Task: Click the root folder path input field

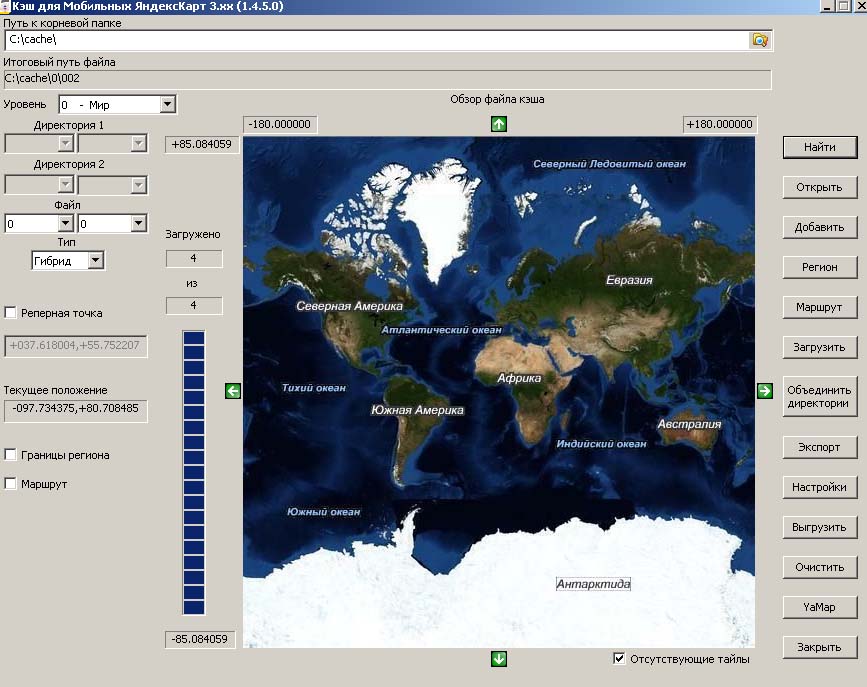Action: (x=375, y=40)
